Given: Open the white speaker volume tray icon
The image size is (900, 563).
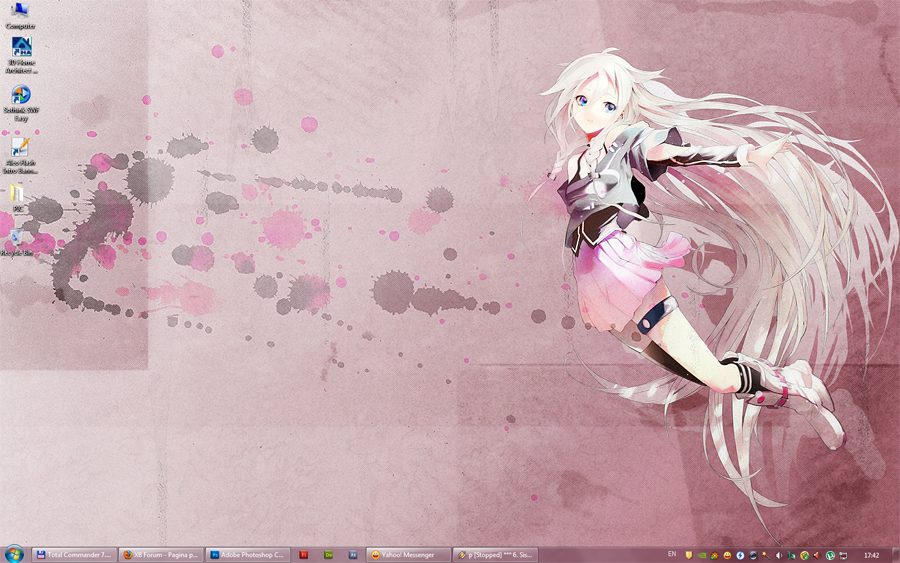Looking at the screenshot, I should point(779,556).
